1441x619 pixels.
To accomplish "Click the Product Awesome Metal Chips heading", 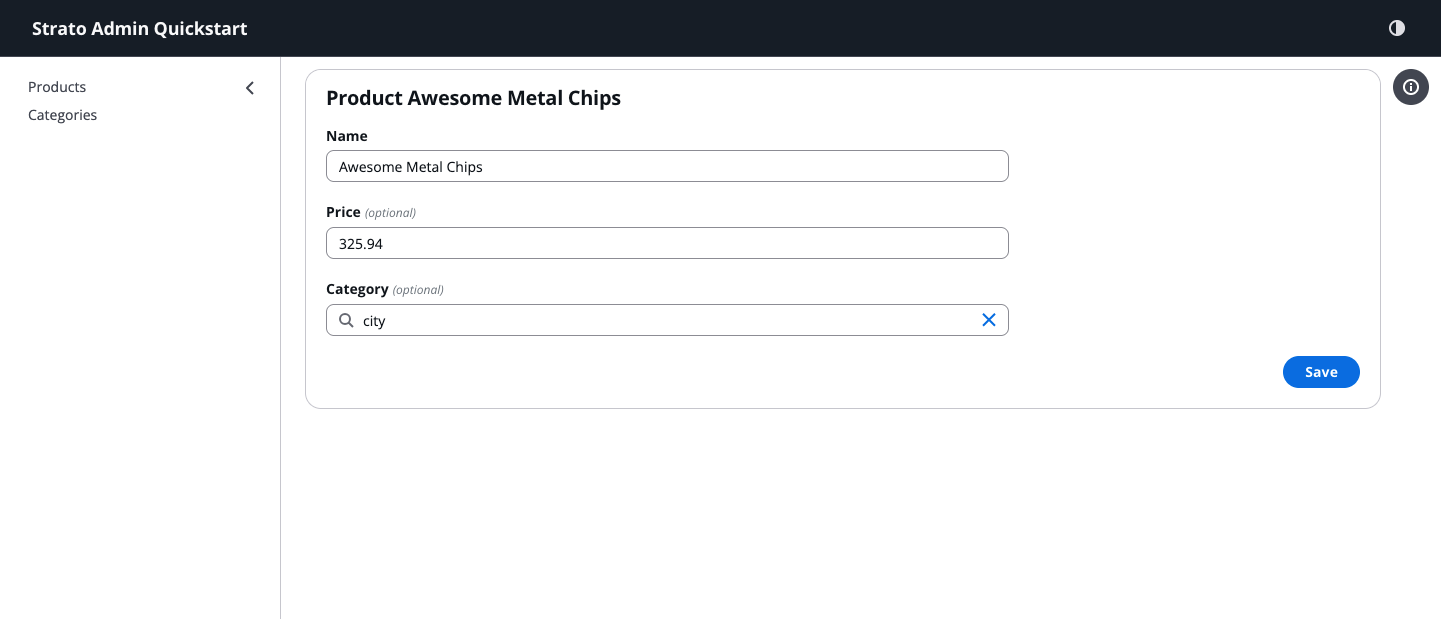I will point(473,98).
